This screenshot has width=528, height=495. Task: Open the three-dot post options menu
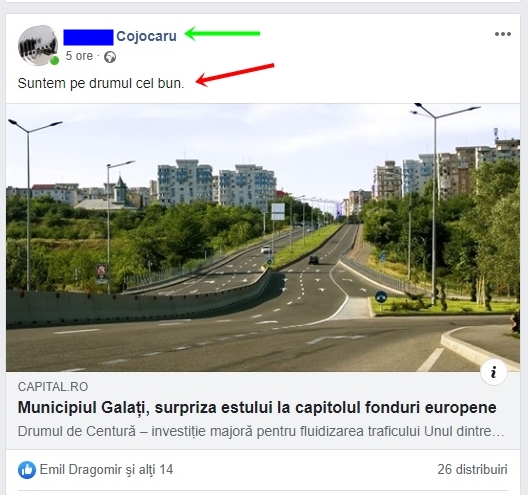(503, 34)
